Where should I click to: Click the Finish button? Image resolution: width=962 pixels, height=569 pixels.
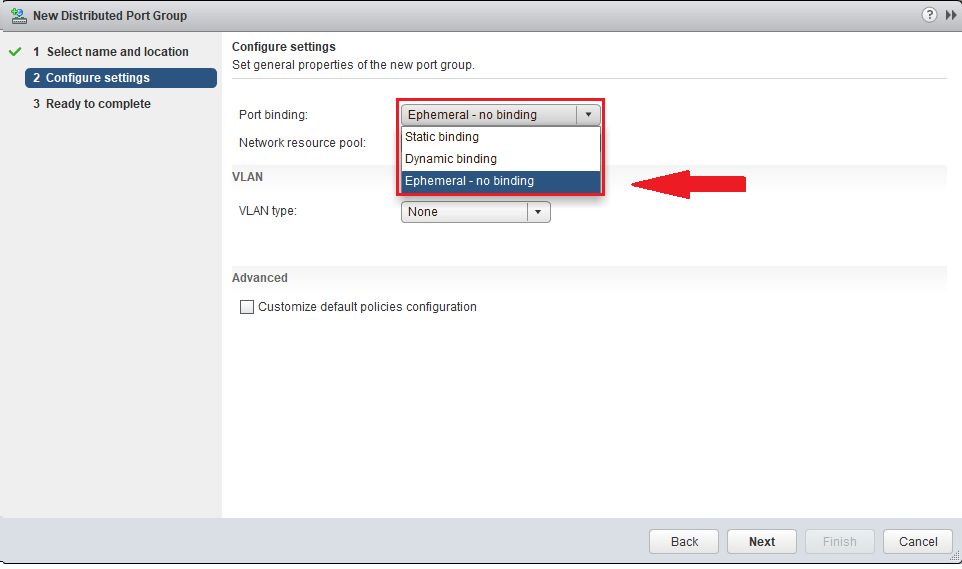pyautogui.click(x=839, y=541)
